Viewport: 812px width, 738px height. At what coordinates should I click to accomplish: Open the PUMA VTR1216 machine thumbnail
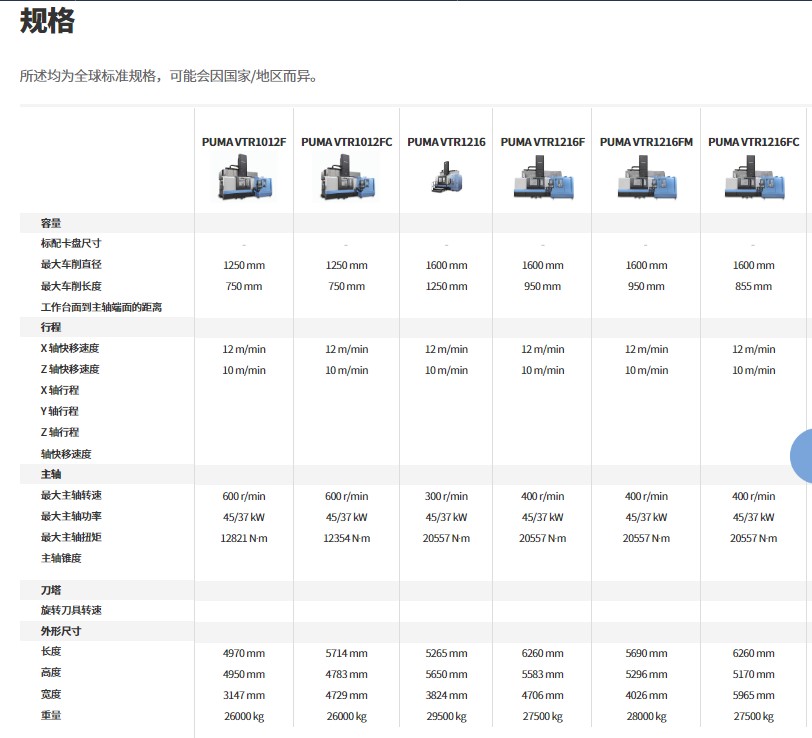pyautogui.click(x=446, y=178)
